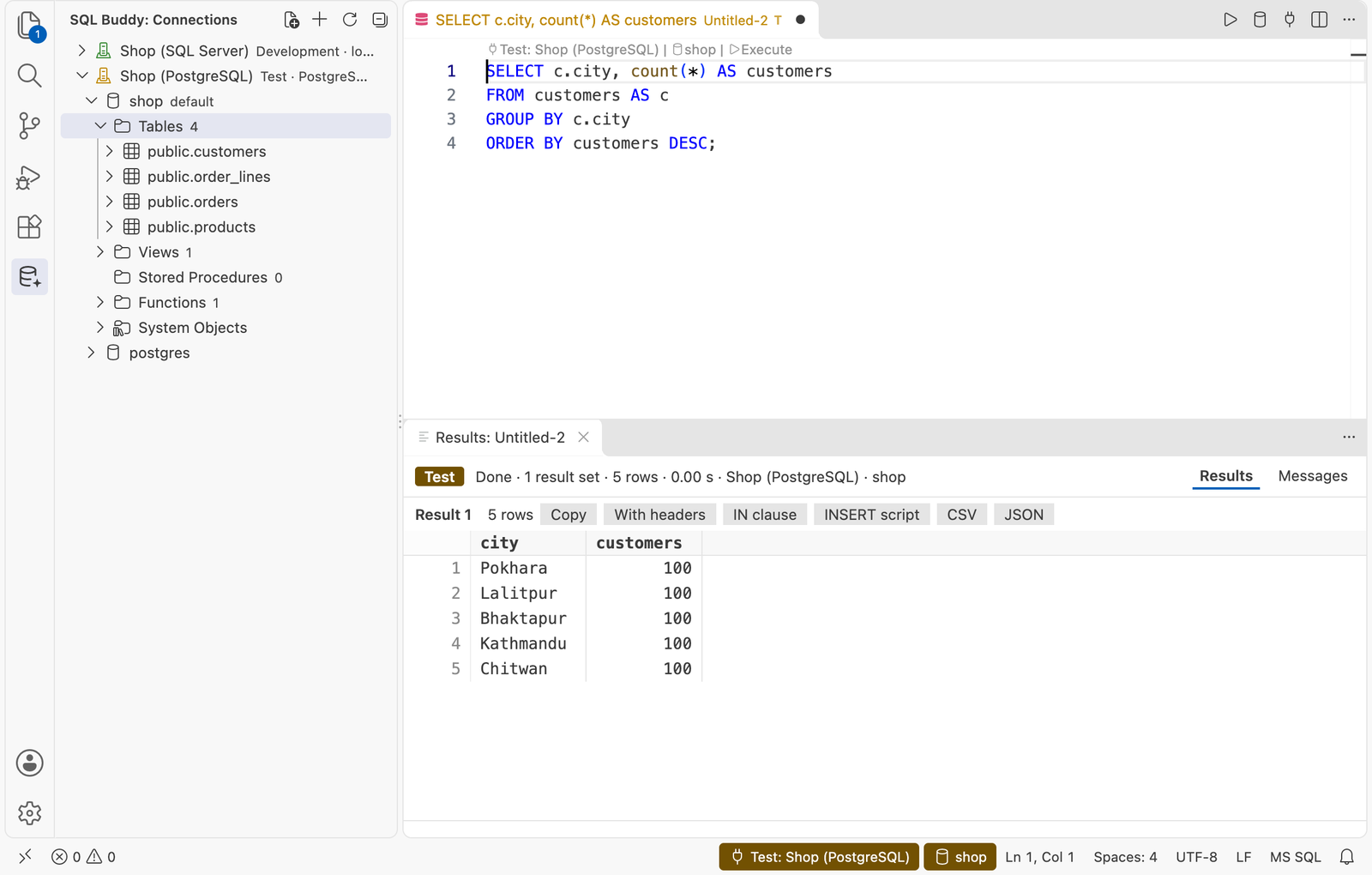Image resolution: width=1372 pixels, height=875 pixels.
Task: Expand the Functions folder
Action: click(x=100, y=302)
